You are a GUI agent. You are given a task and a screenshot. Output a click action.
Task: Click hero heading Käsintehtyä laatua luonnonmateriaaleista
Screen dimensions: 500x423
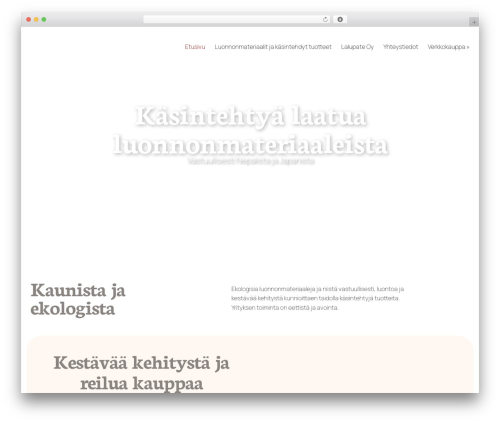tap(250, 130)
